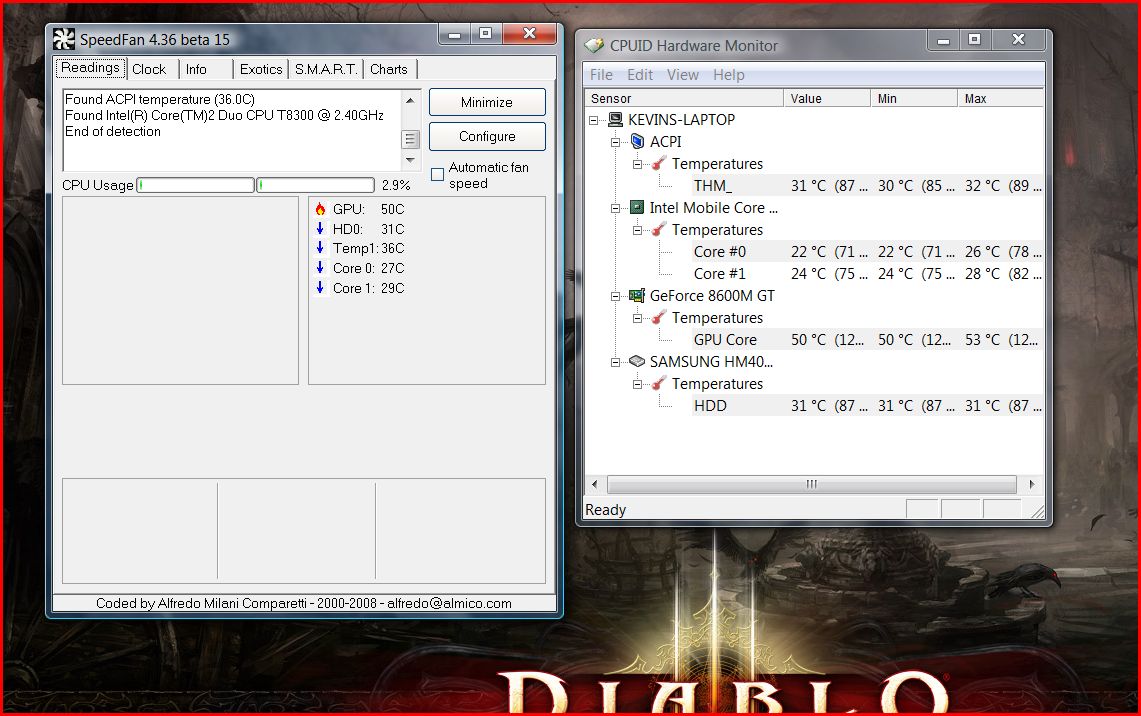Click the Core 0 down-arrow icon in SpeedFan

coord(320,268)
